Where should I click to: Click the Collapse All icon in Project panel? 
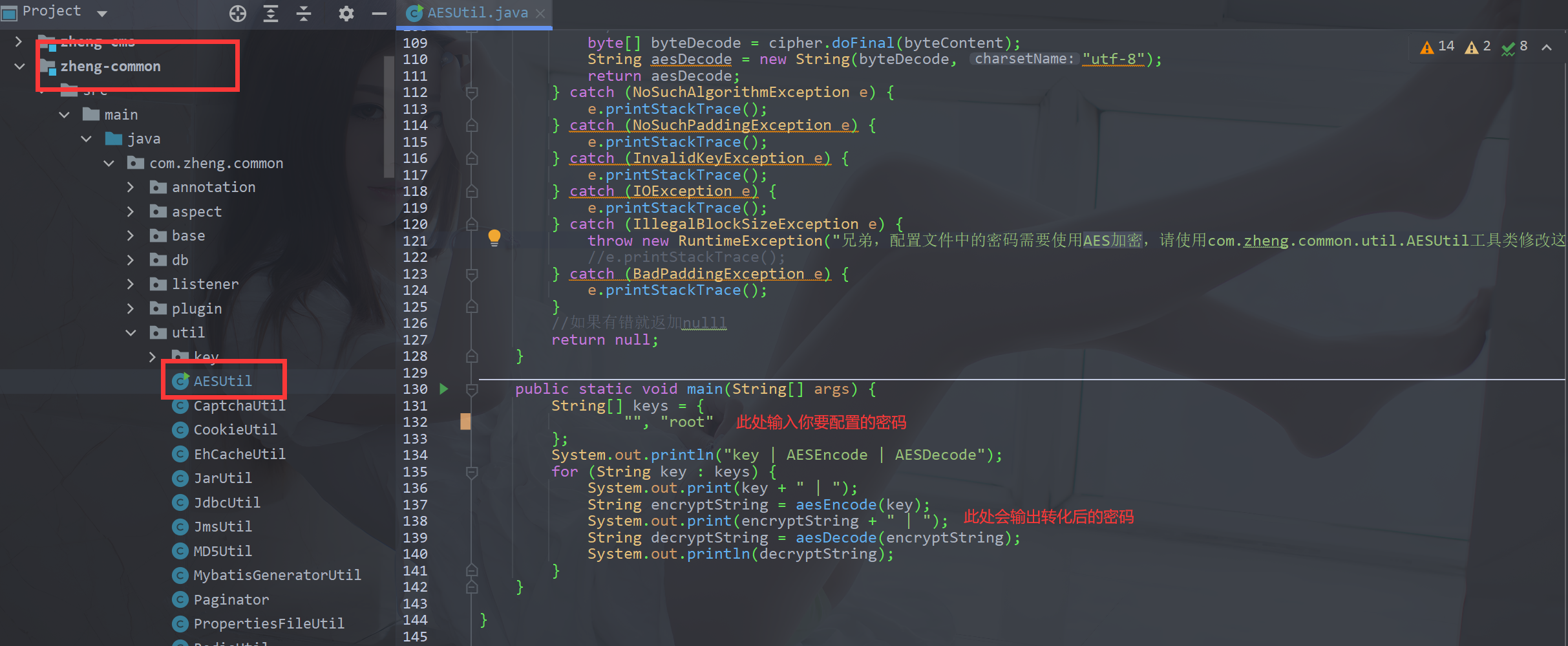(304, 13)
